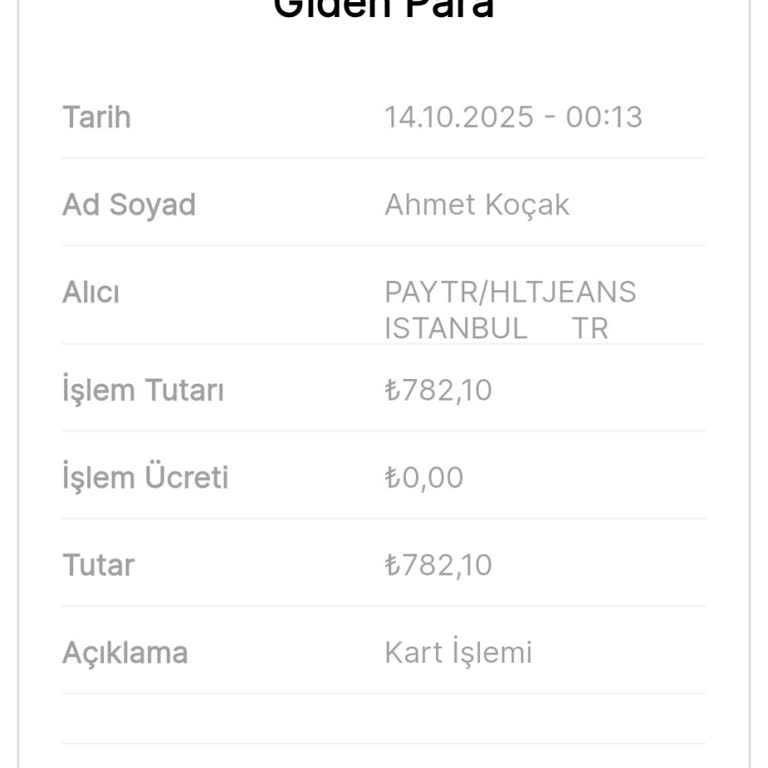Click the ISTANBUL TR location line

coord(496,328)
